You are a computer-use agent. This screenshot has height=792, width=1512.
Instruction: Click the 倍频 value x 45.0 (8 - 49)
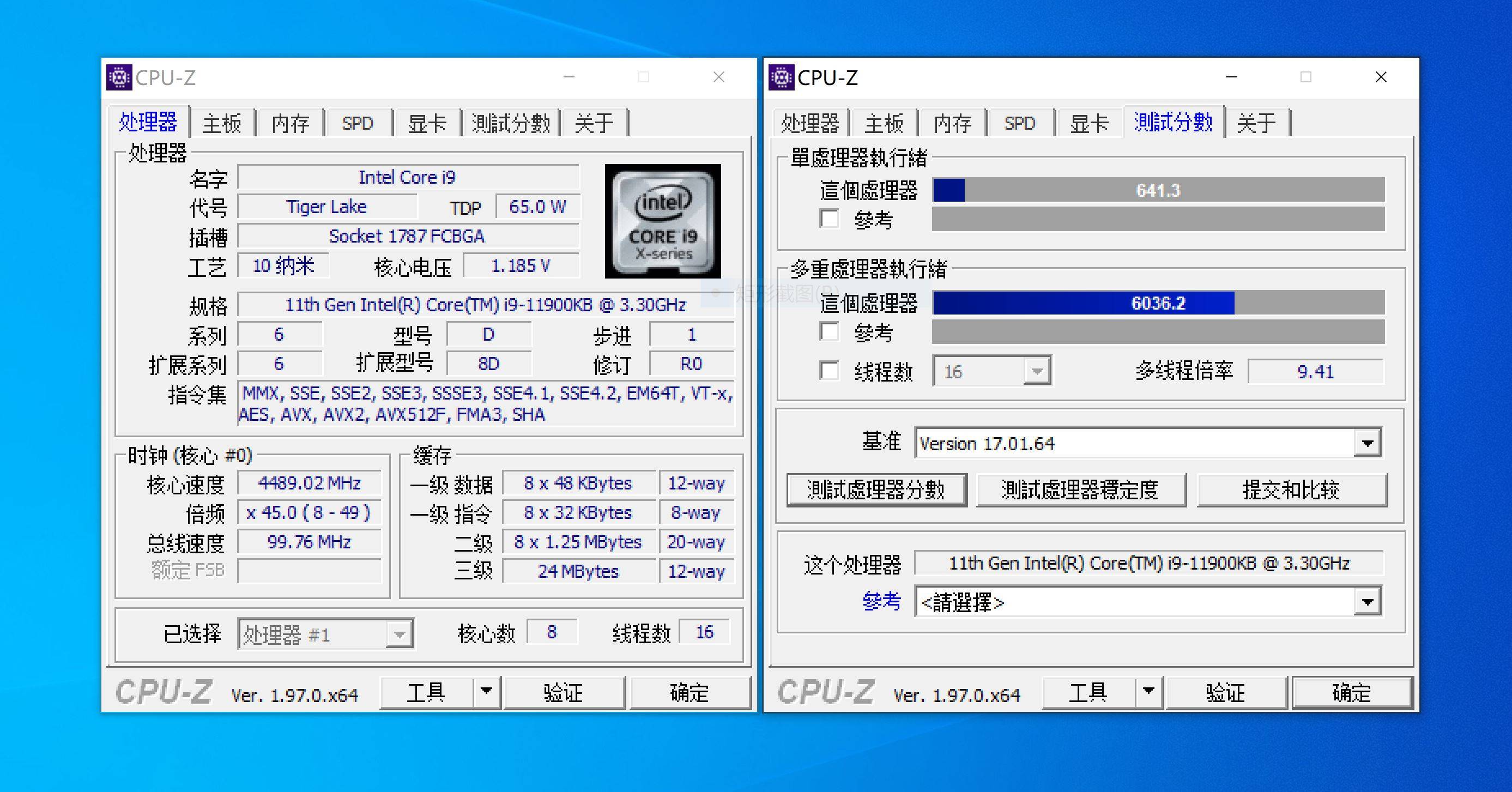(x=310, y=512)
